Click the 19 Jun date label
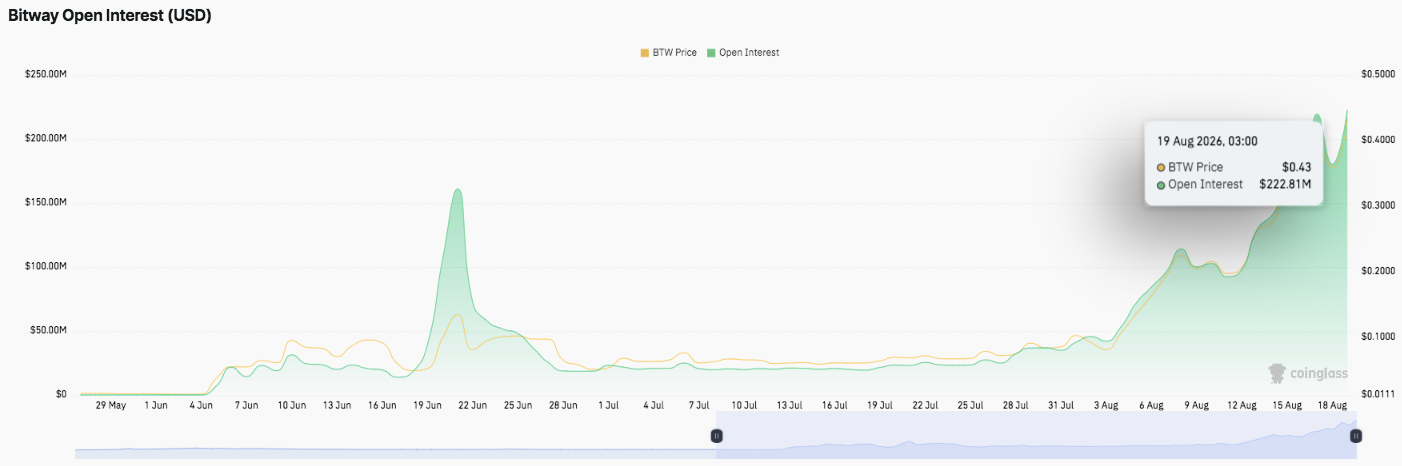The width and height of the screenshot is (1402, 466). click(427, 406)
